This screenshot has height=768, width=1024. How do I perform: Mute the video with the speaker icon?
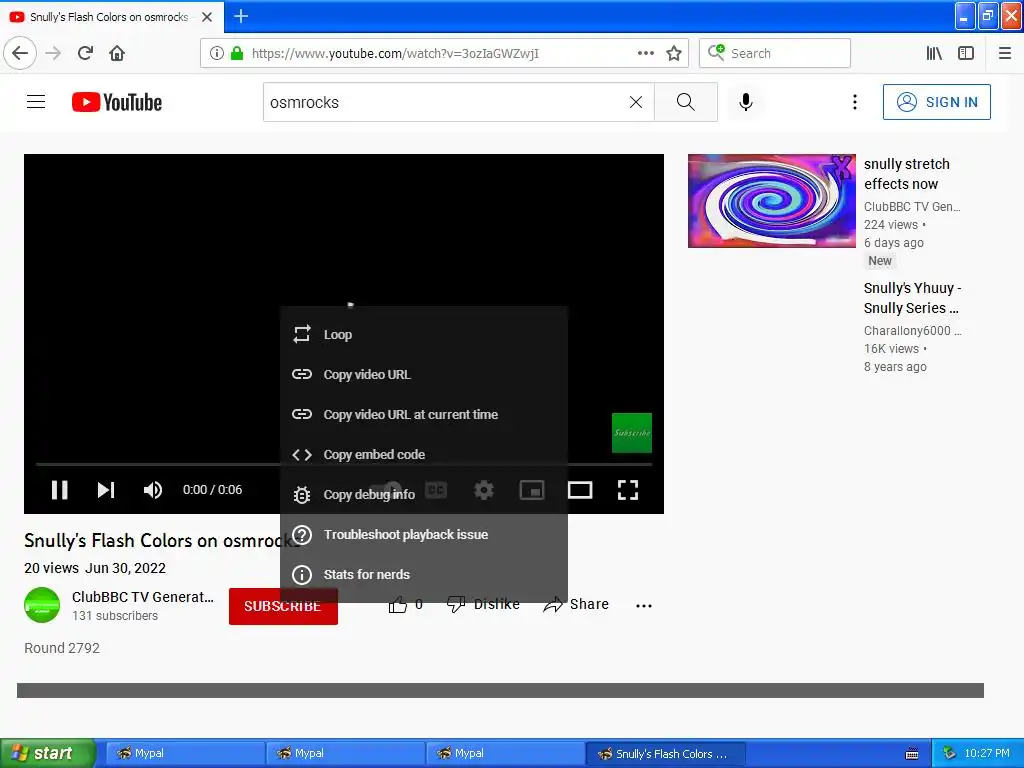click(x=153, y=490)
